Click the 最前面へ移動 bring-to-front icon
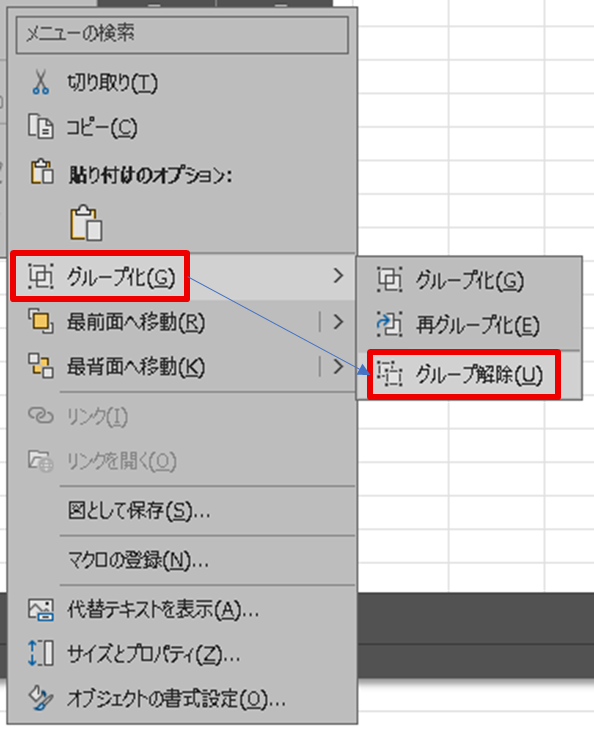 (40, 321)
